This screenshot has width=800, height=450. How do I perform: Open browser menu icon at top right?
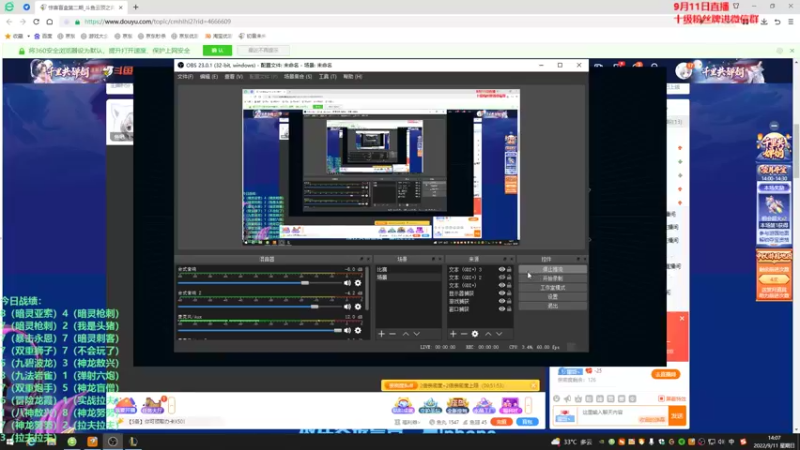tap(790, 21)
